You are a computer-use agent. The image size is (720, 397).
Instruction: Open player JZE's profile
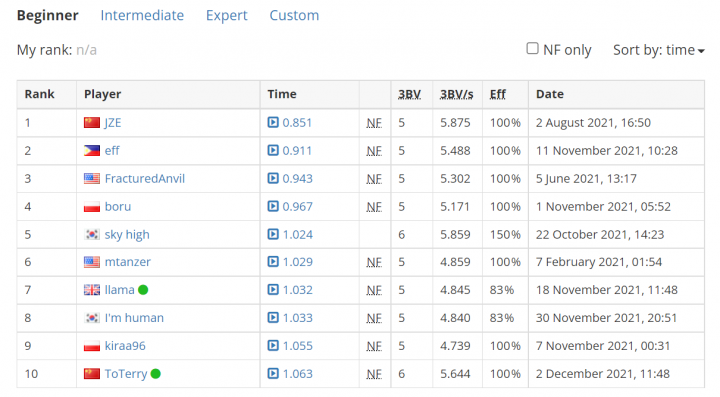(x=113, y=123)
